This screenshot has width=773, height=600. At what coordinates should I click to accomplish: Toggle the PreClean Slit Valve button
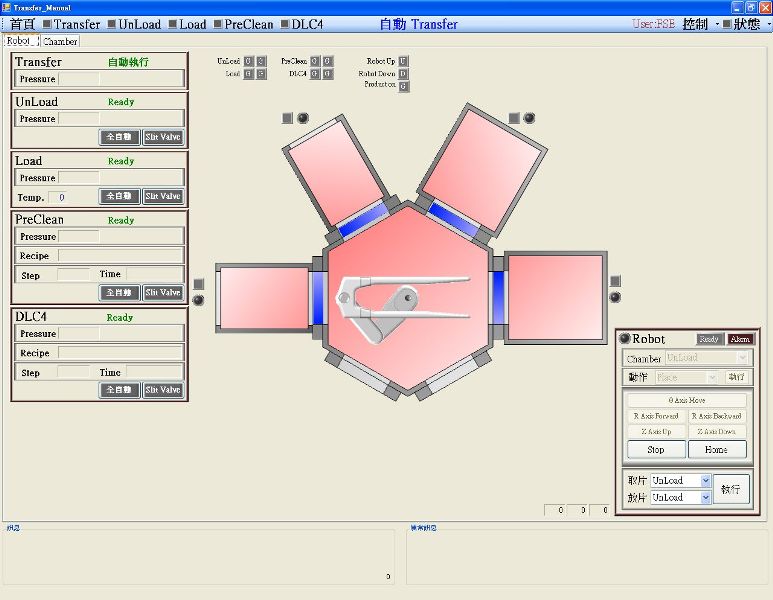click(x=163, y=293)
